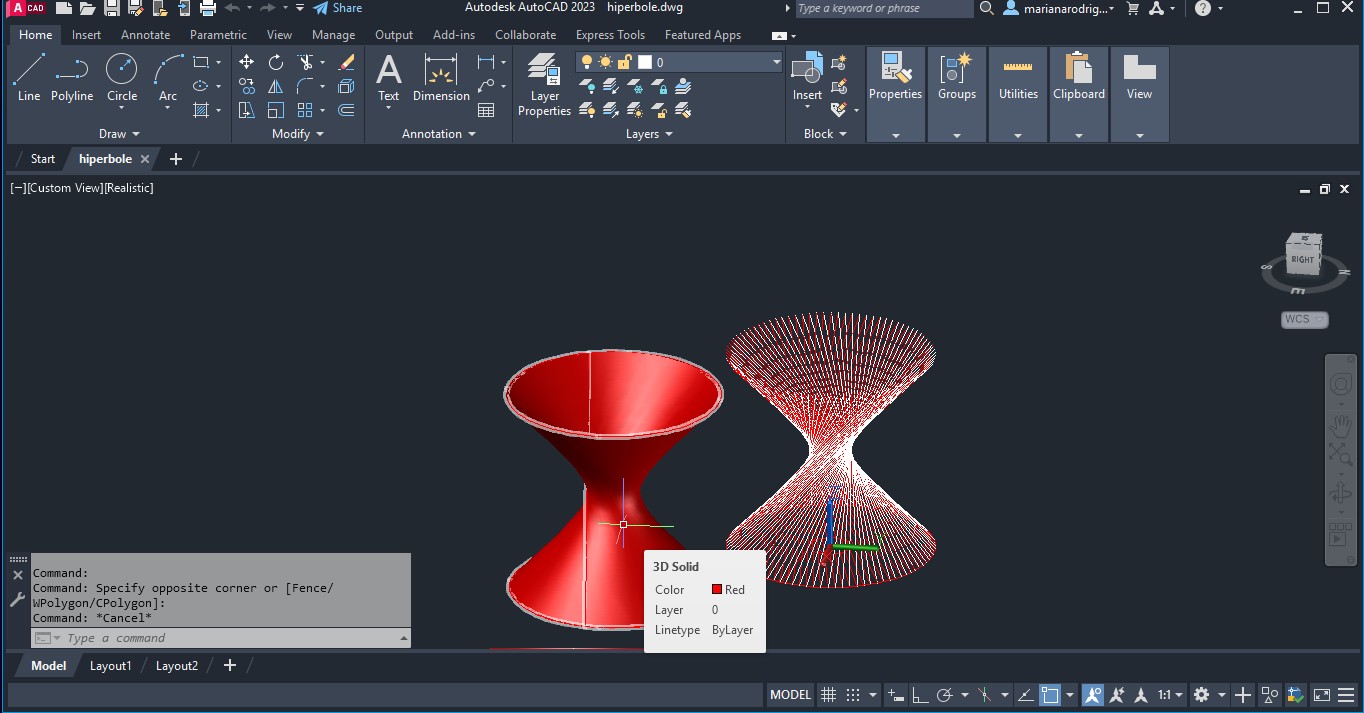Viewport: 1364px width, 713px height.
Task: Switch to the Annotate ribbon tab
Action: [145, 35]
